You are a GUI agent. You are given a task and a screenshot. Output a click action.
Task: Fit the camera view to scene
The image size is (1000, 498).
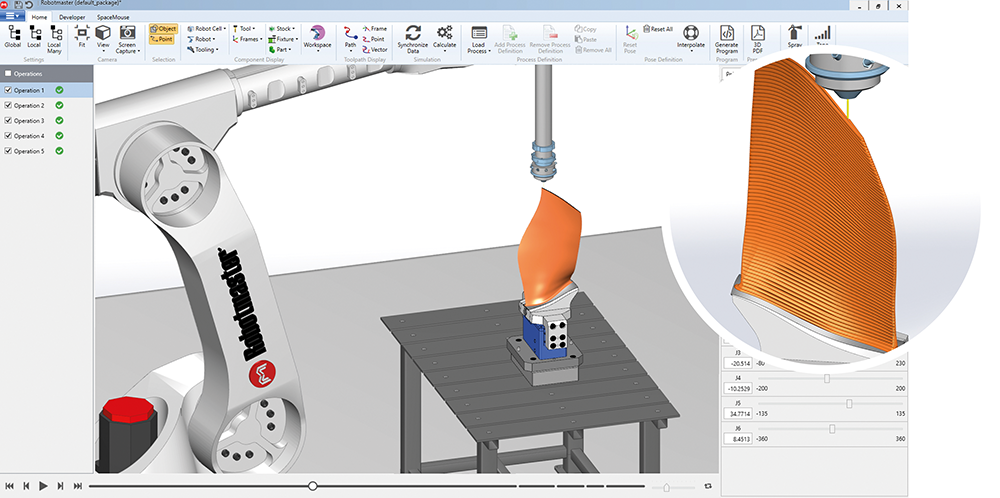pyautogui.click(x=82, y=37)
